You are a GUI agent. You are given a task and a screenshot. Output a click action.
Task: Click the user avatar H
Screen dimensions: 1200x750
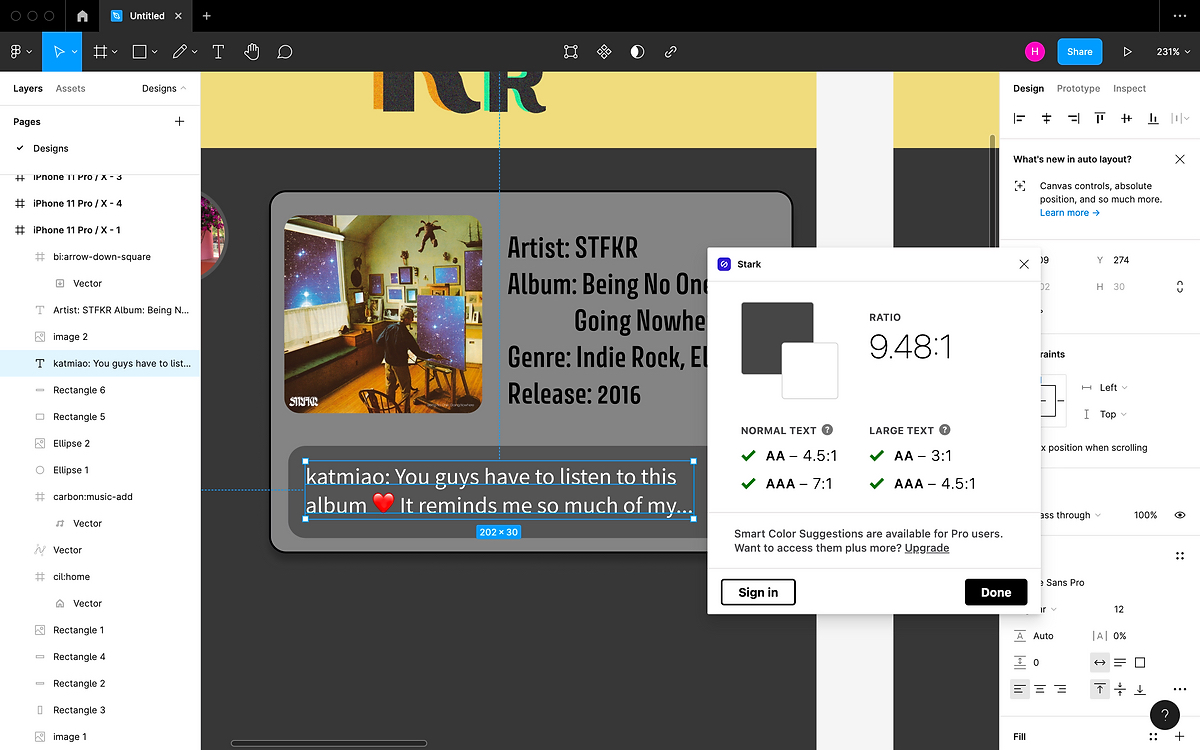[x=1035, y=52]
